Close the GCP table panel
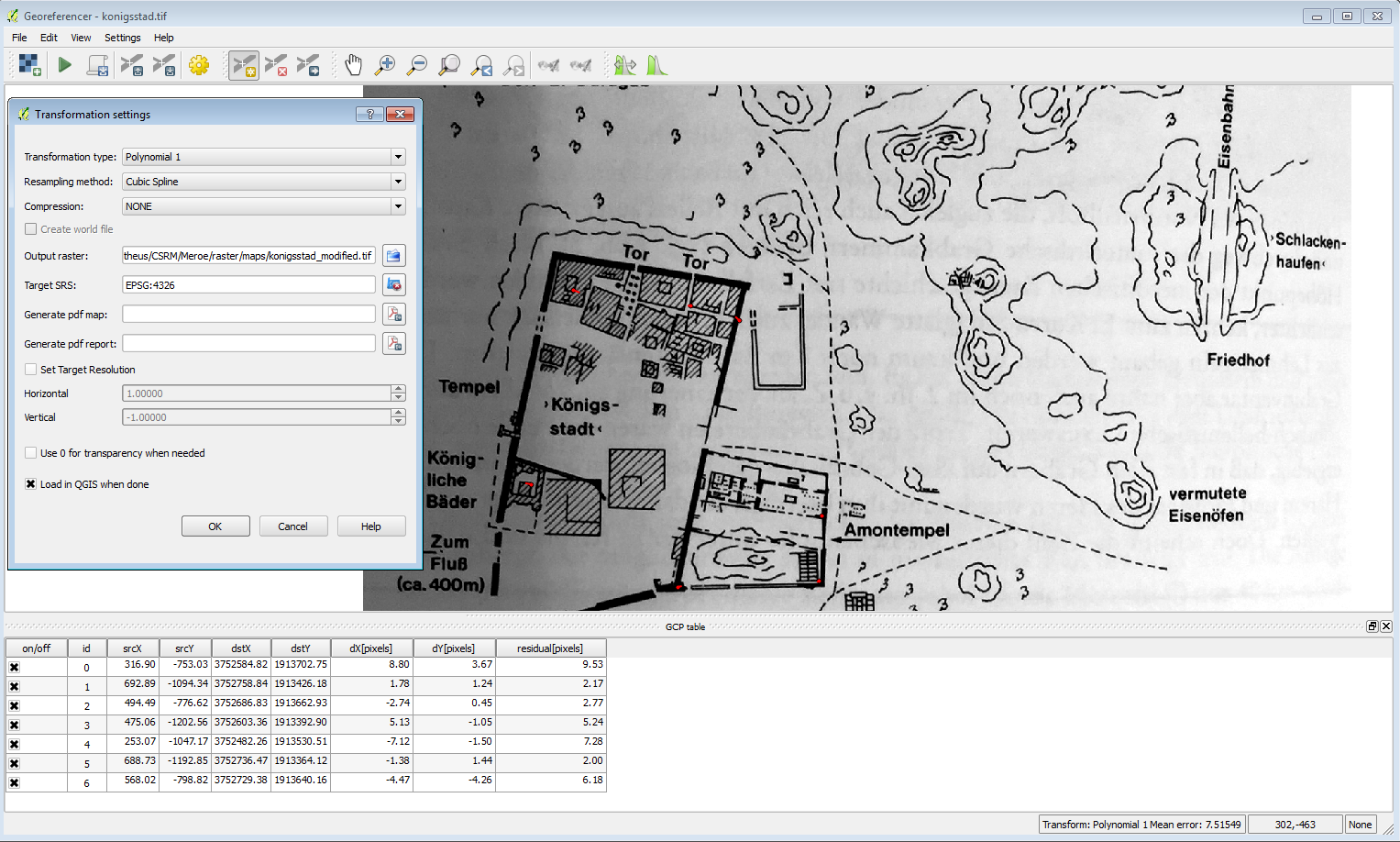Image resolution: width=1400 pixels, height=842 pixels. pos(1386,626)
